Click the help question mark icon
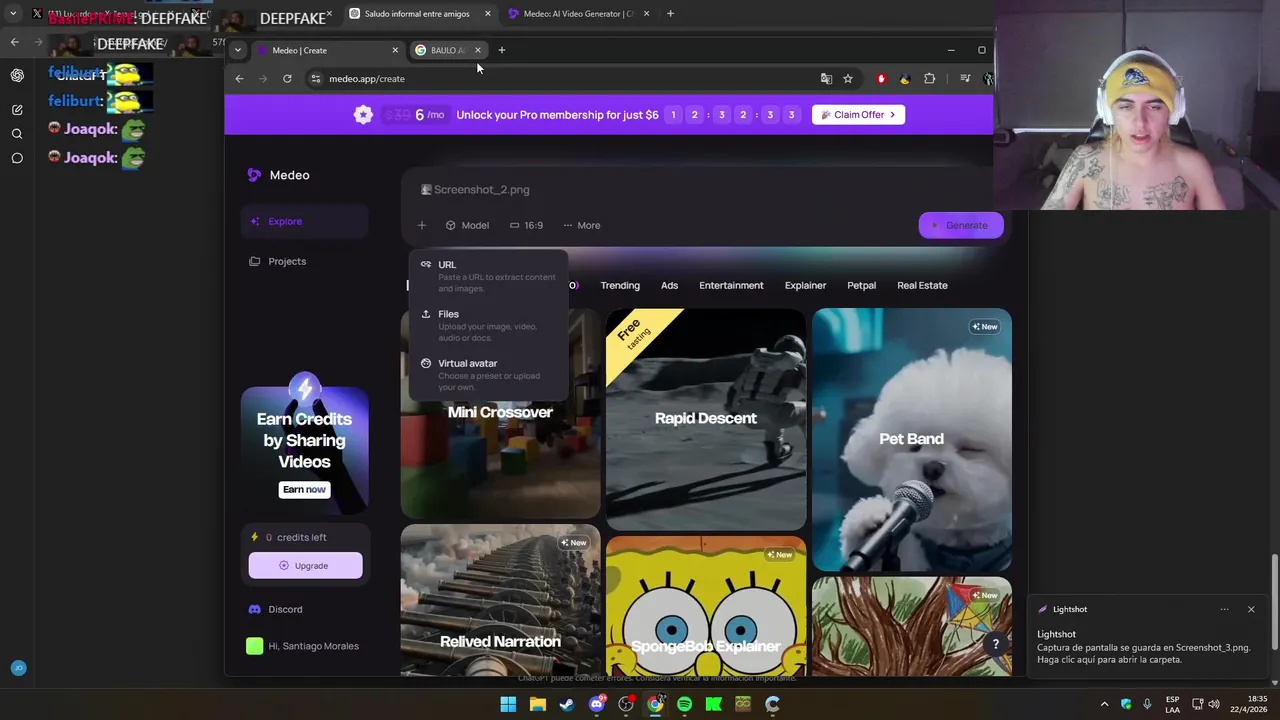Image resolution: width=1280 pixels, height=720 pixels. coord(995,644)
